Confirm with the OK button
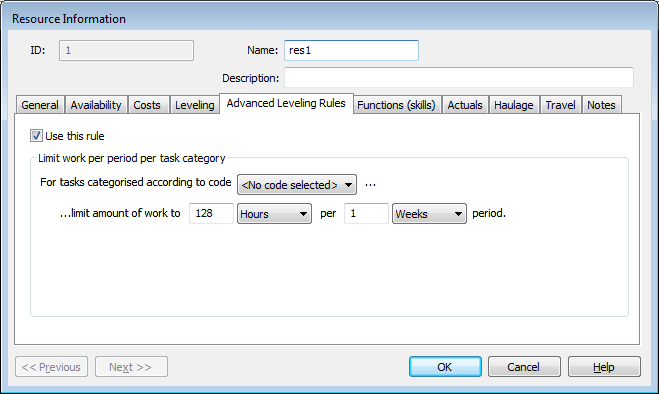The image size is (659, 394). (x=445, y=367)
